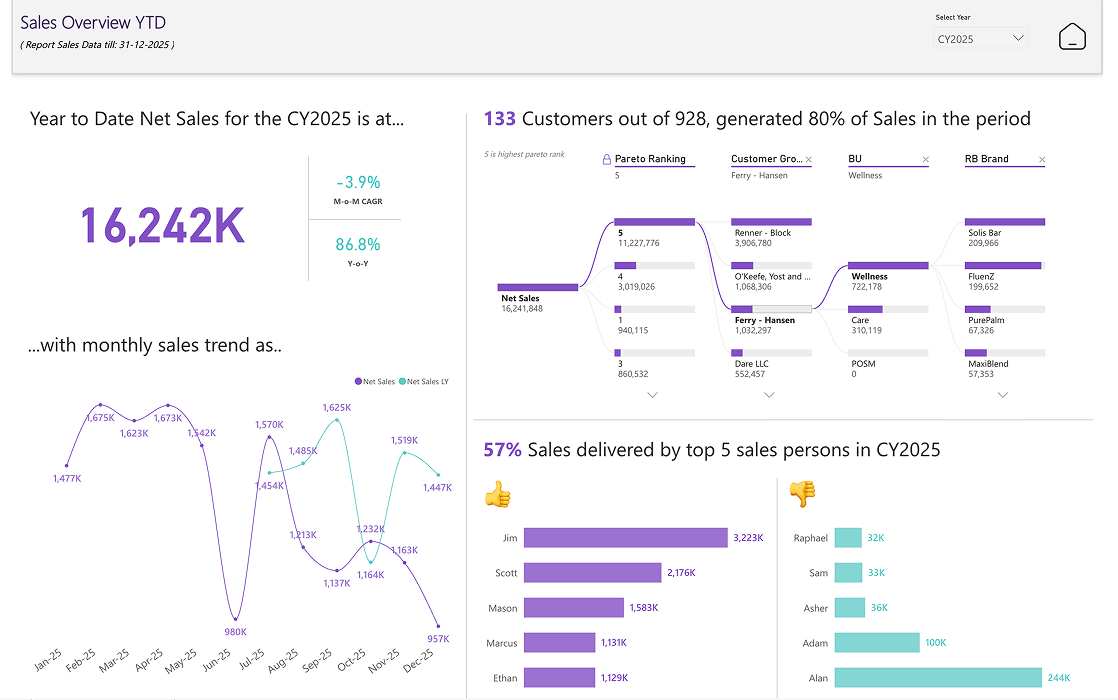Click Mason's sales bar
The width and height of the screenshot is (1118, 700).
click(x=574, y=607)
